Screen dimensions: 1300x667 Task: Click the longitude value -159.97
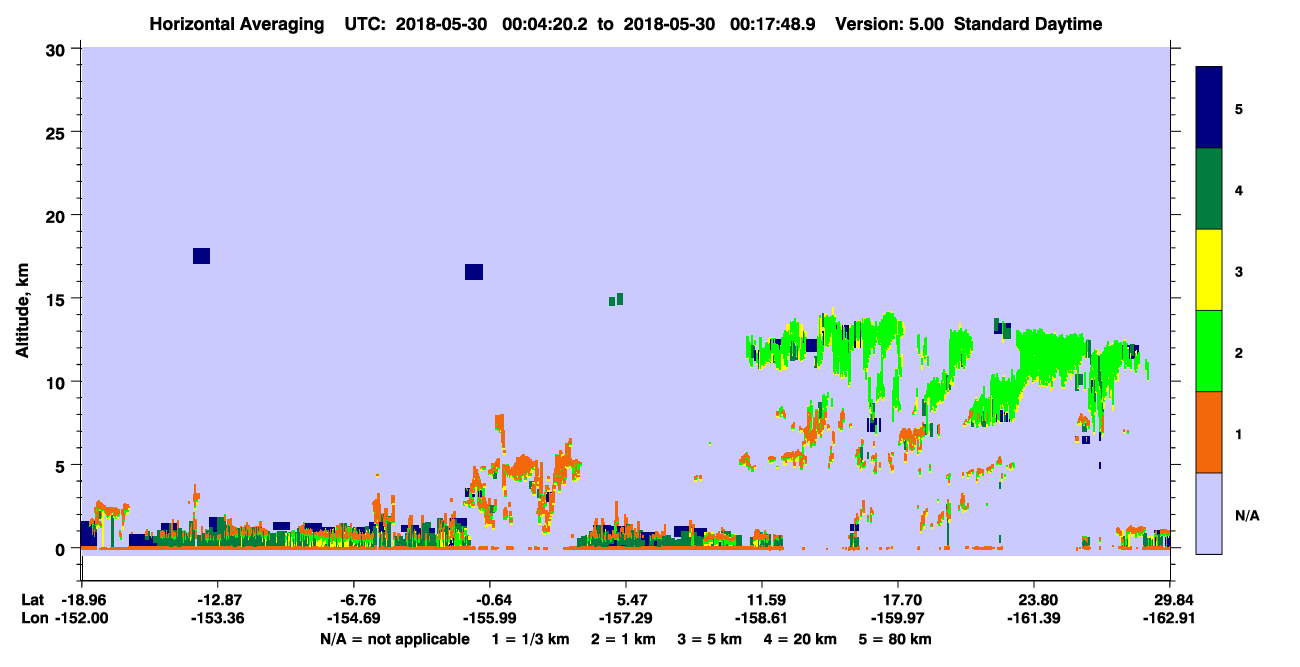click(x=898, y=618)
